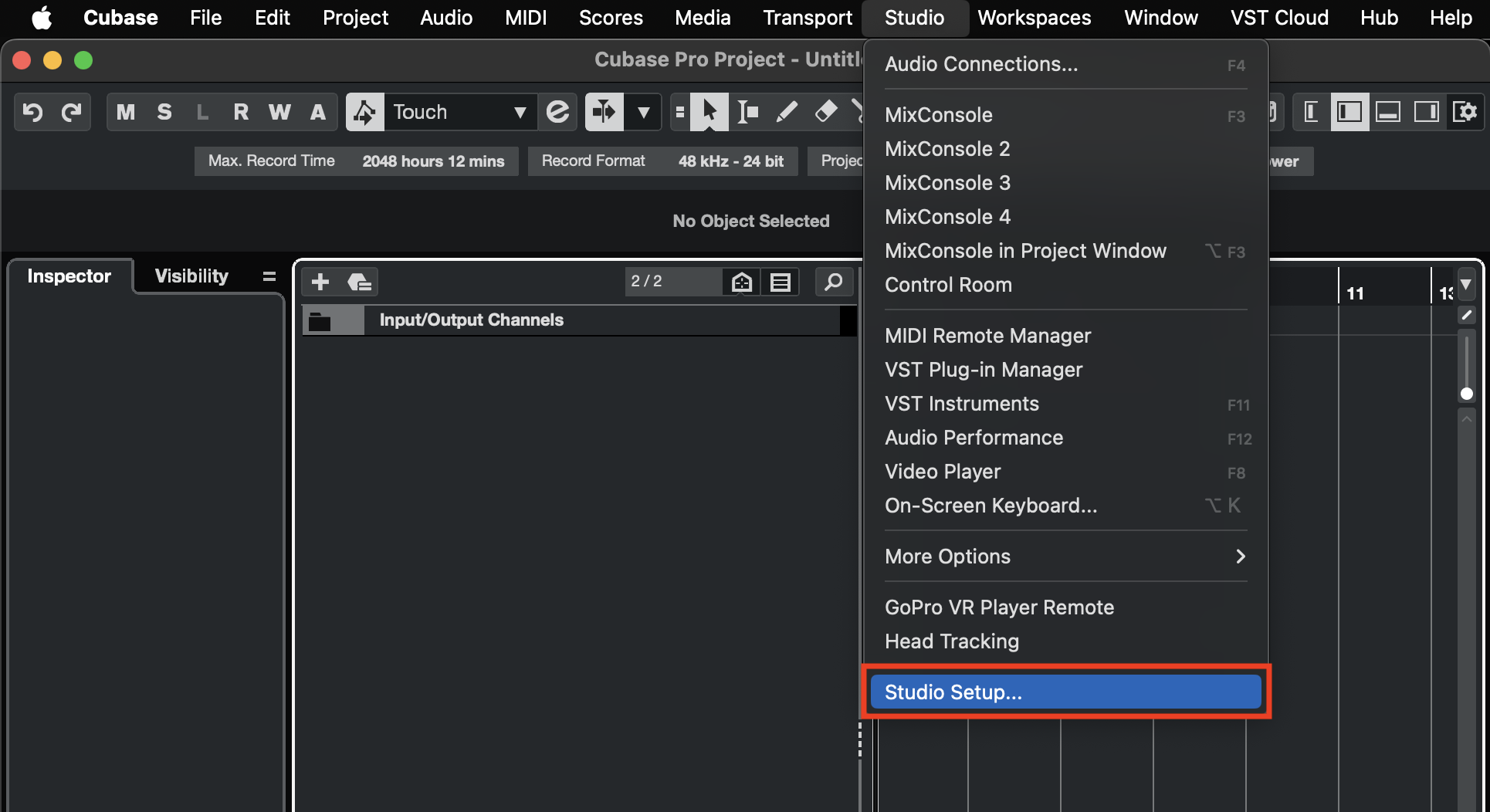Open the VST Cloud menu
Screen dimensions: 1490x812
click(1279, 18)
